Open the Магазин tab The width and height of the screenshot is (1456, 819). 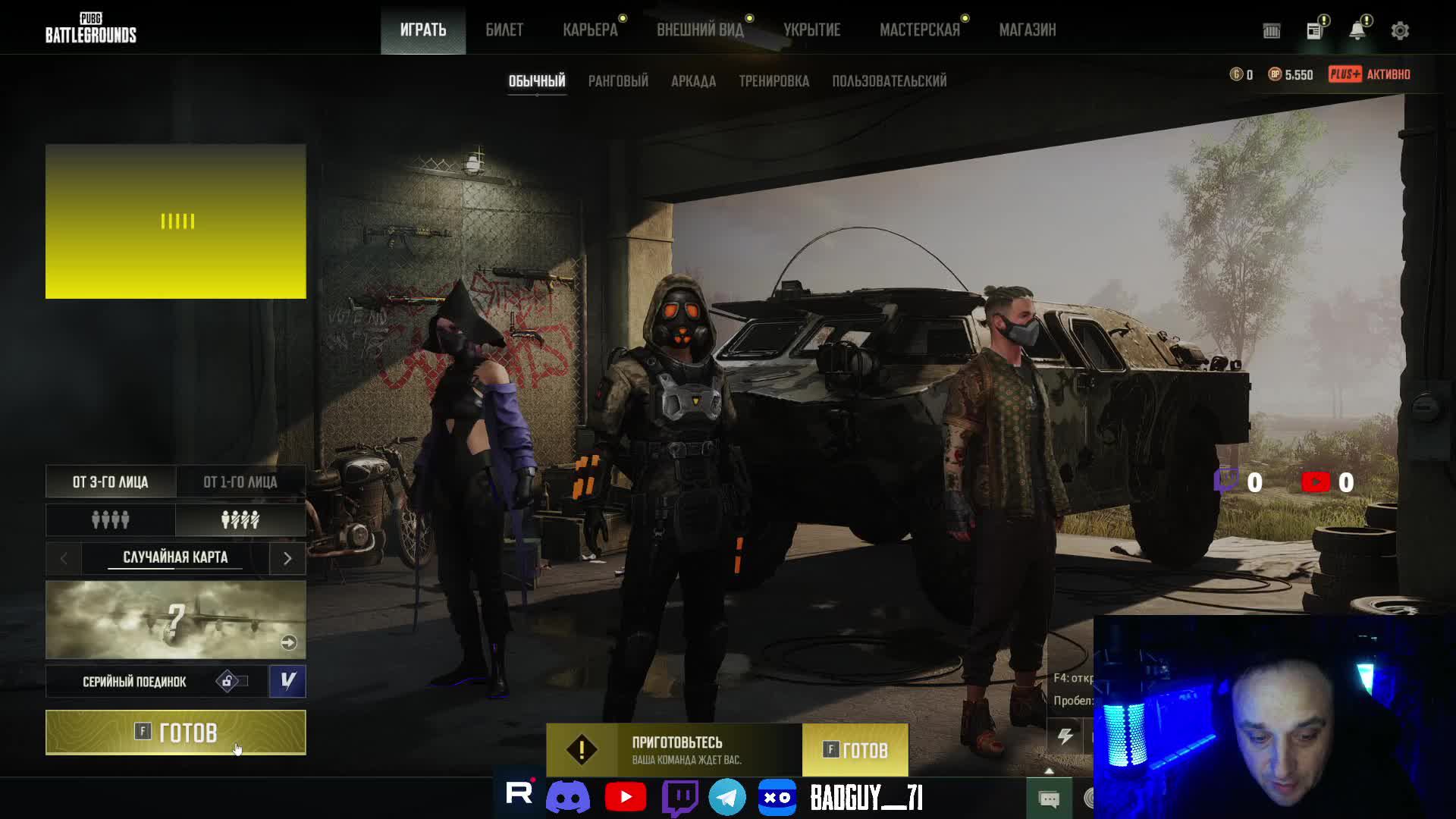click(x=1027, y=30)
